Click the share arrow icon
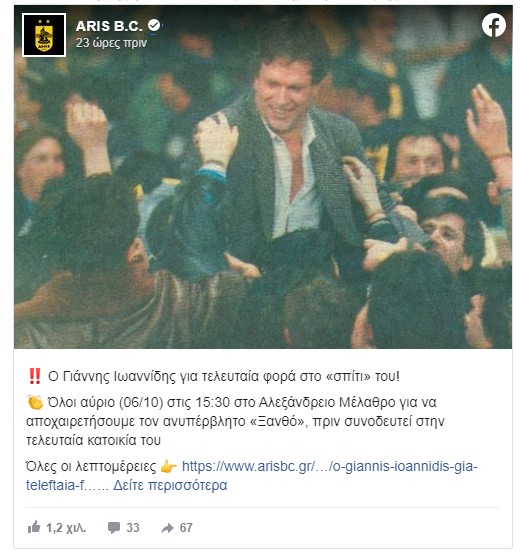The width and height of the screenshot is (531, 559). (x=168, y=528)
